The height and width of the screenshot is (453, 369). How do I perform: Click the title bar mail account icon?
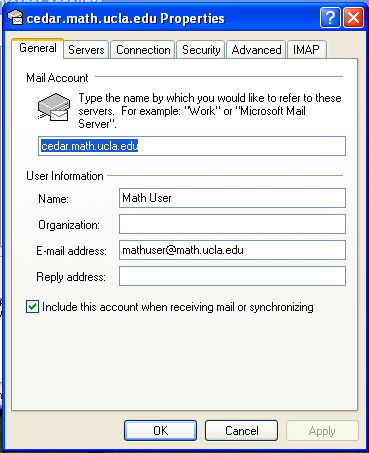click(x=15, y=18)
